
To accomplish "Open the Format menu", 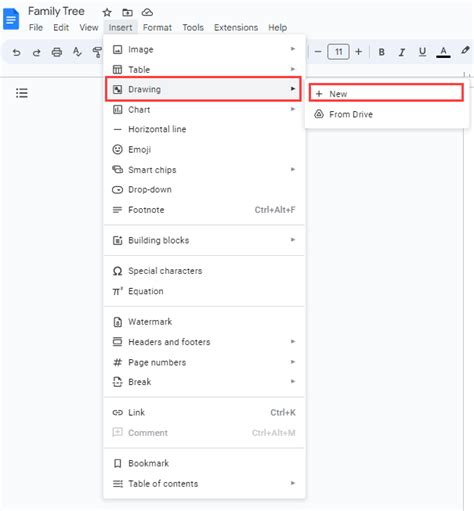I will (x=157, y=27).
